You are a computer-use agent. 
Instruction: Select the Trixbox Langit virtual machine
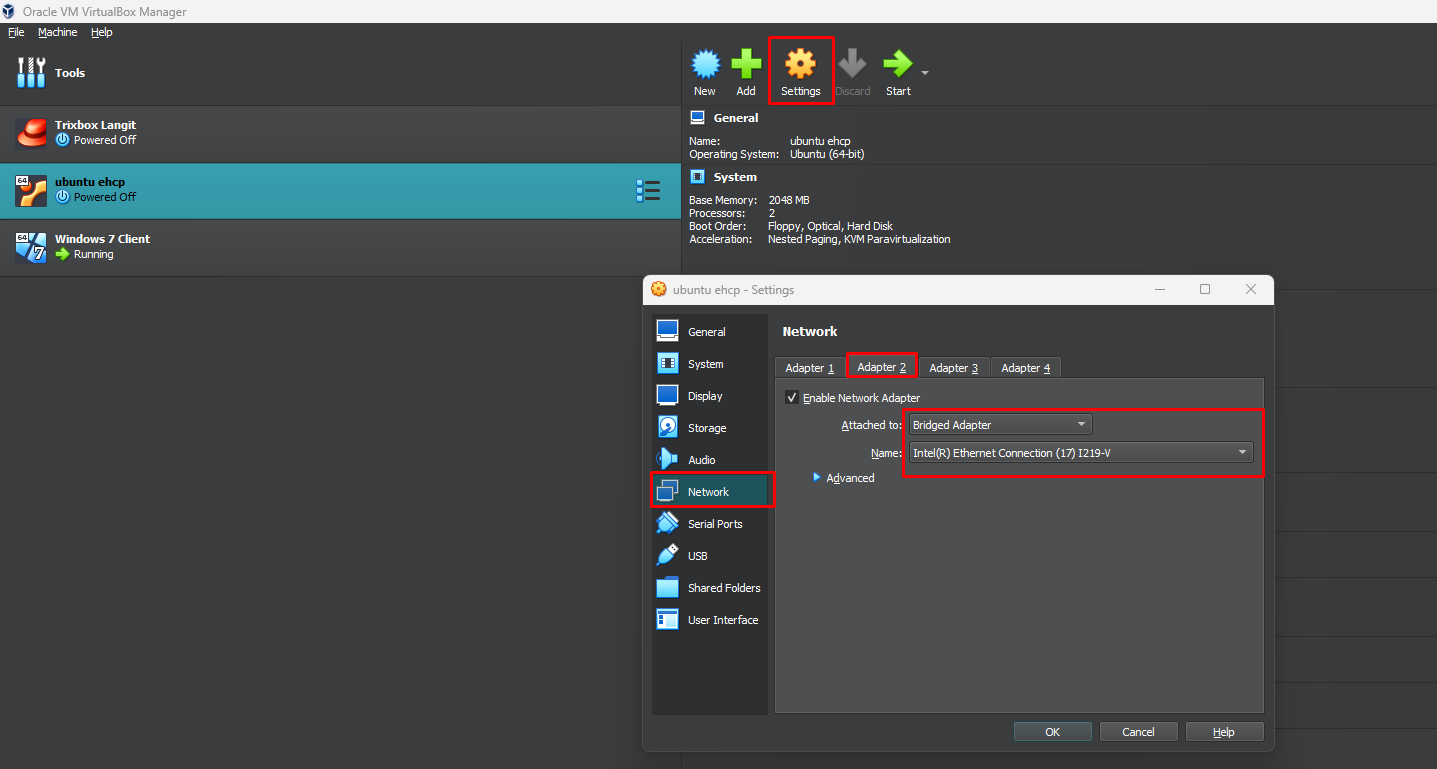click(x=340, y=134)
